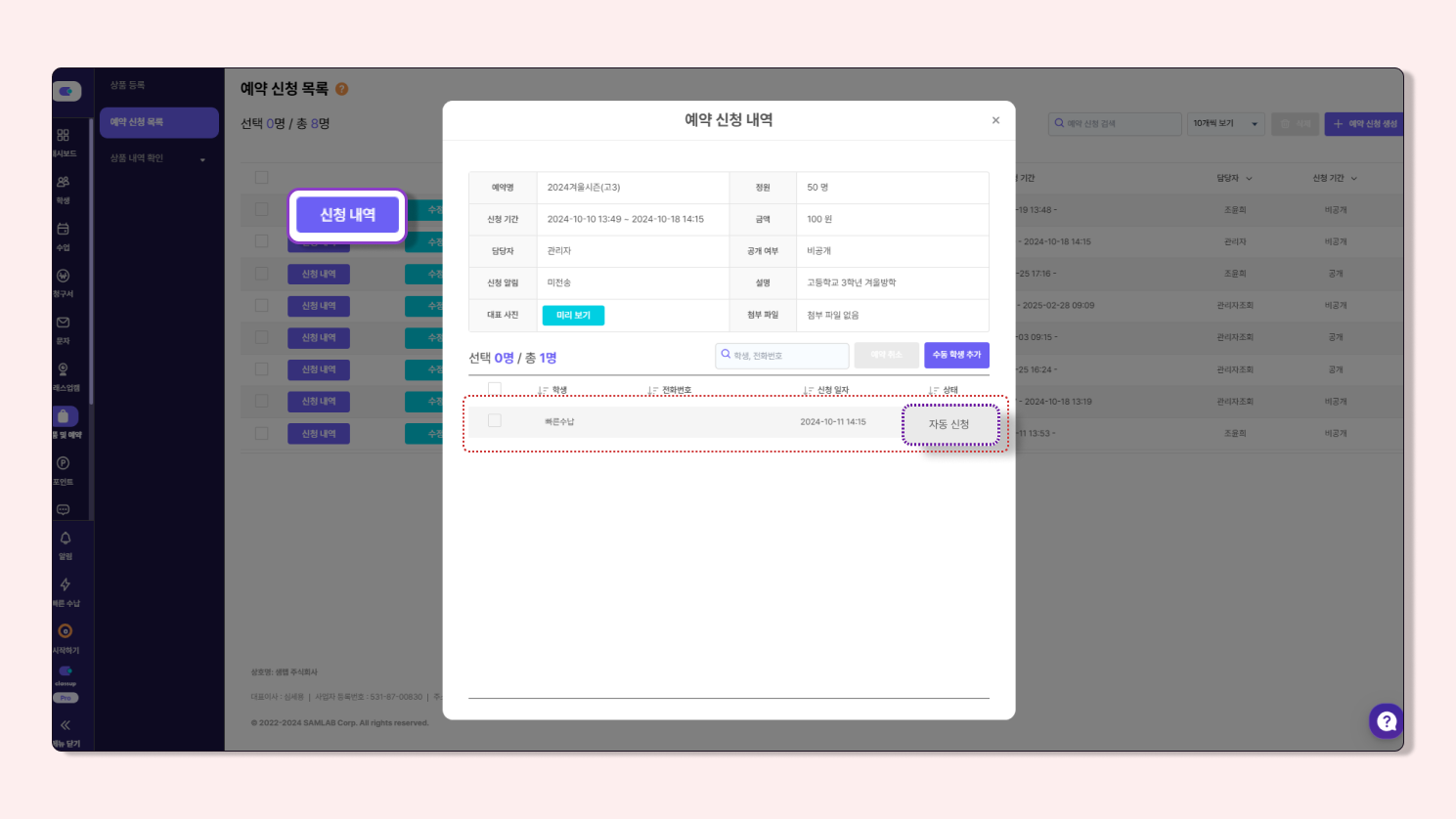Select the 상품 및 예약 shopping bag icon
This screenshot has width=1456, height=819.
(x=65, y=416)
